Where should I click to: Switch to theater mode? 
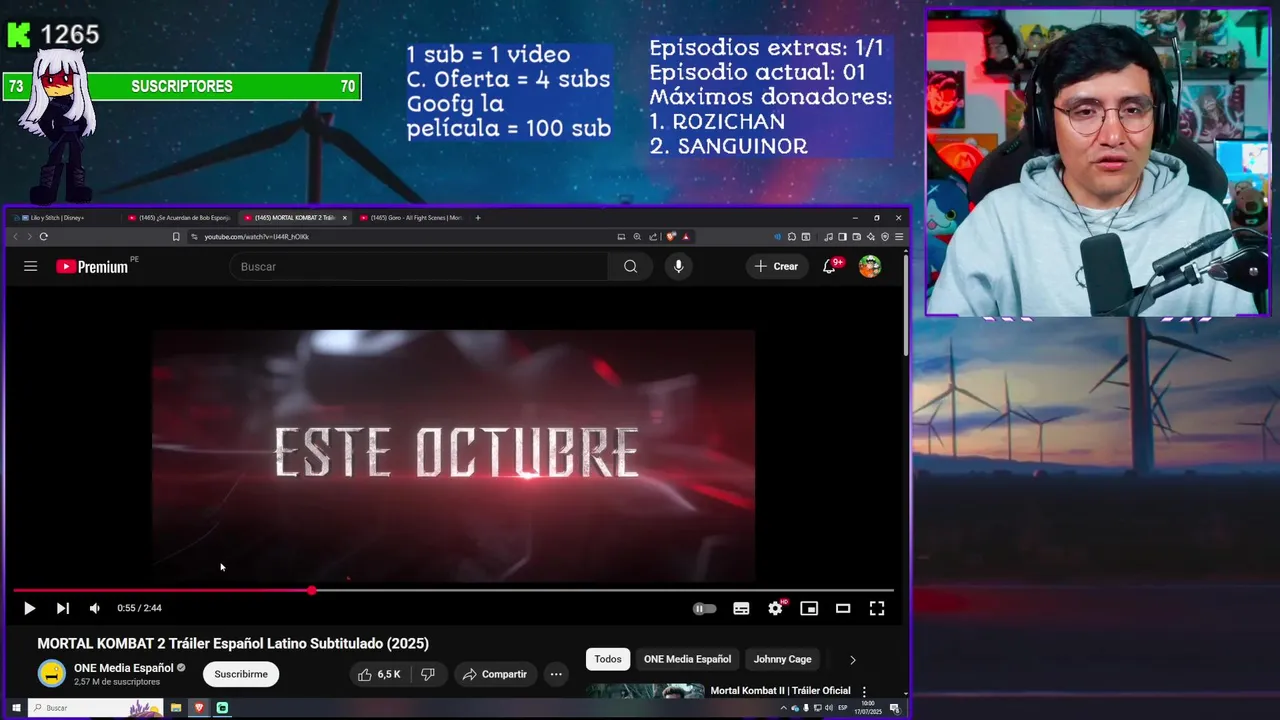tap(843, 608)
